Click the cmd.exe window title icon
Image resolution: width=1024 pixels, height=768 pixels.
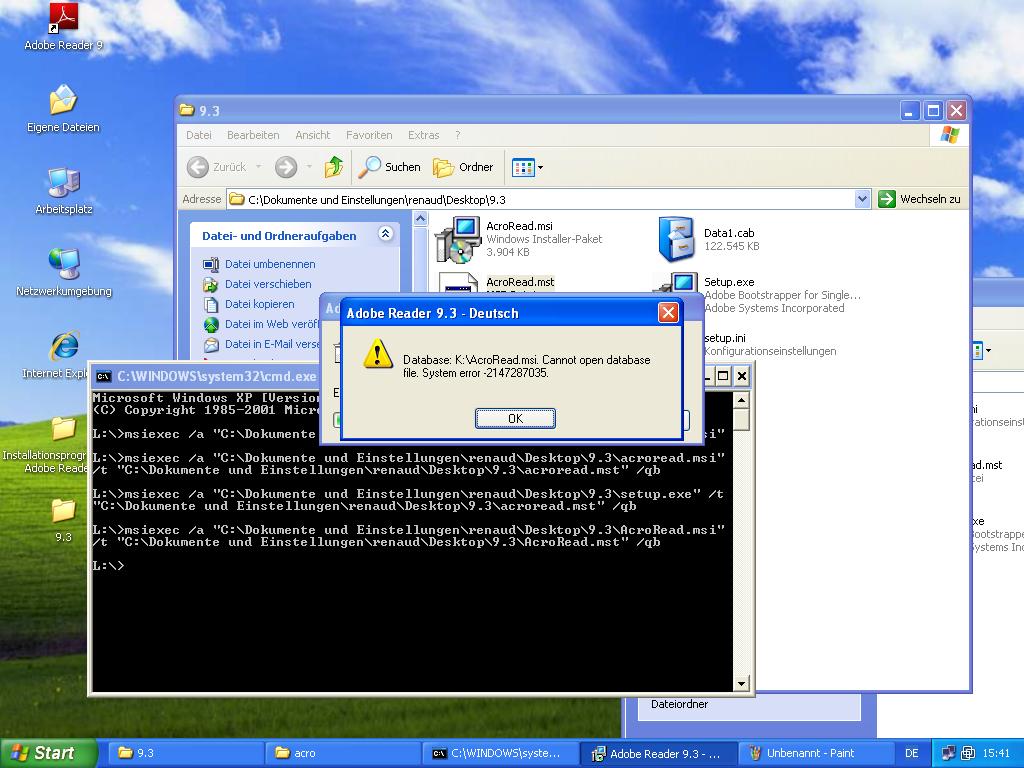pos(103,376)
